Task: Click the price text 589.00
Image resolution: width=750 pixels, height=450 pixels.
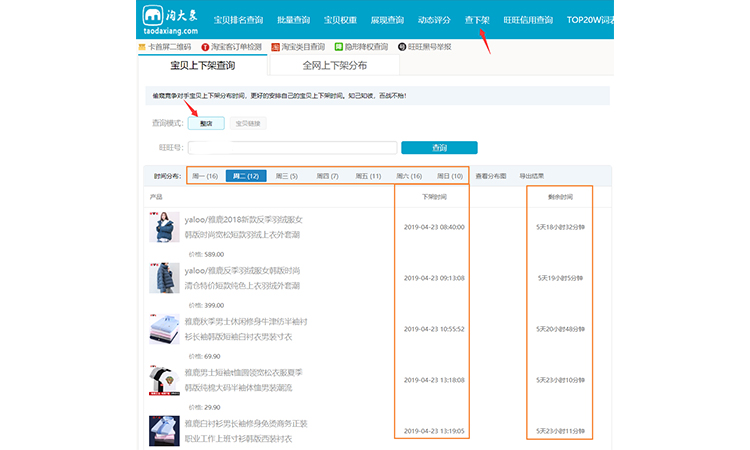Action: pos(214,254)
